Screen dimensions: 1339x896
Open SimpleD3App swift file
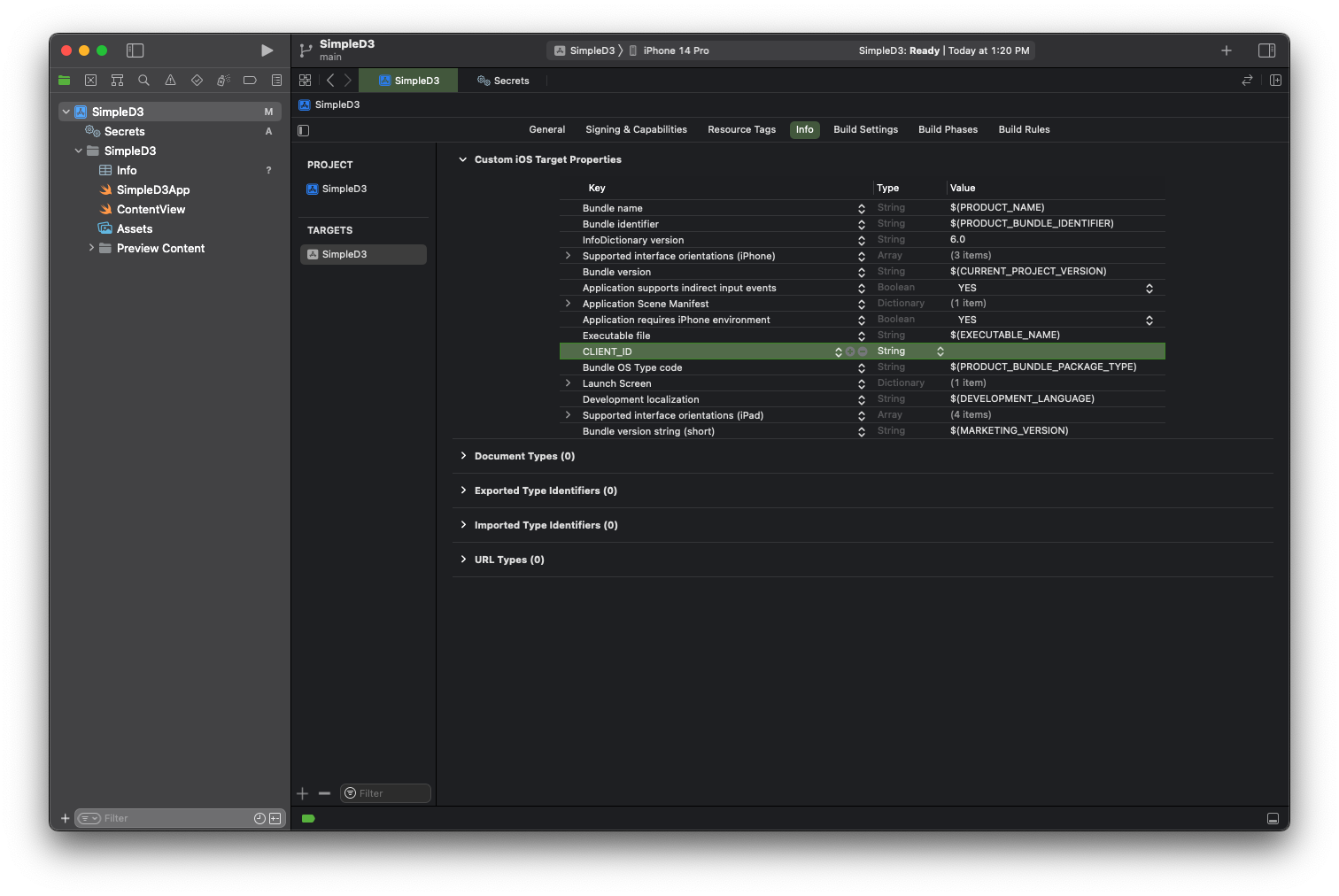click(x=152, y=189)
